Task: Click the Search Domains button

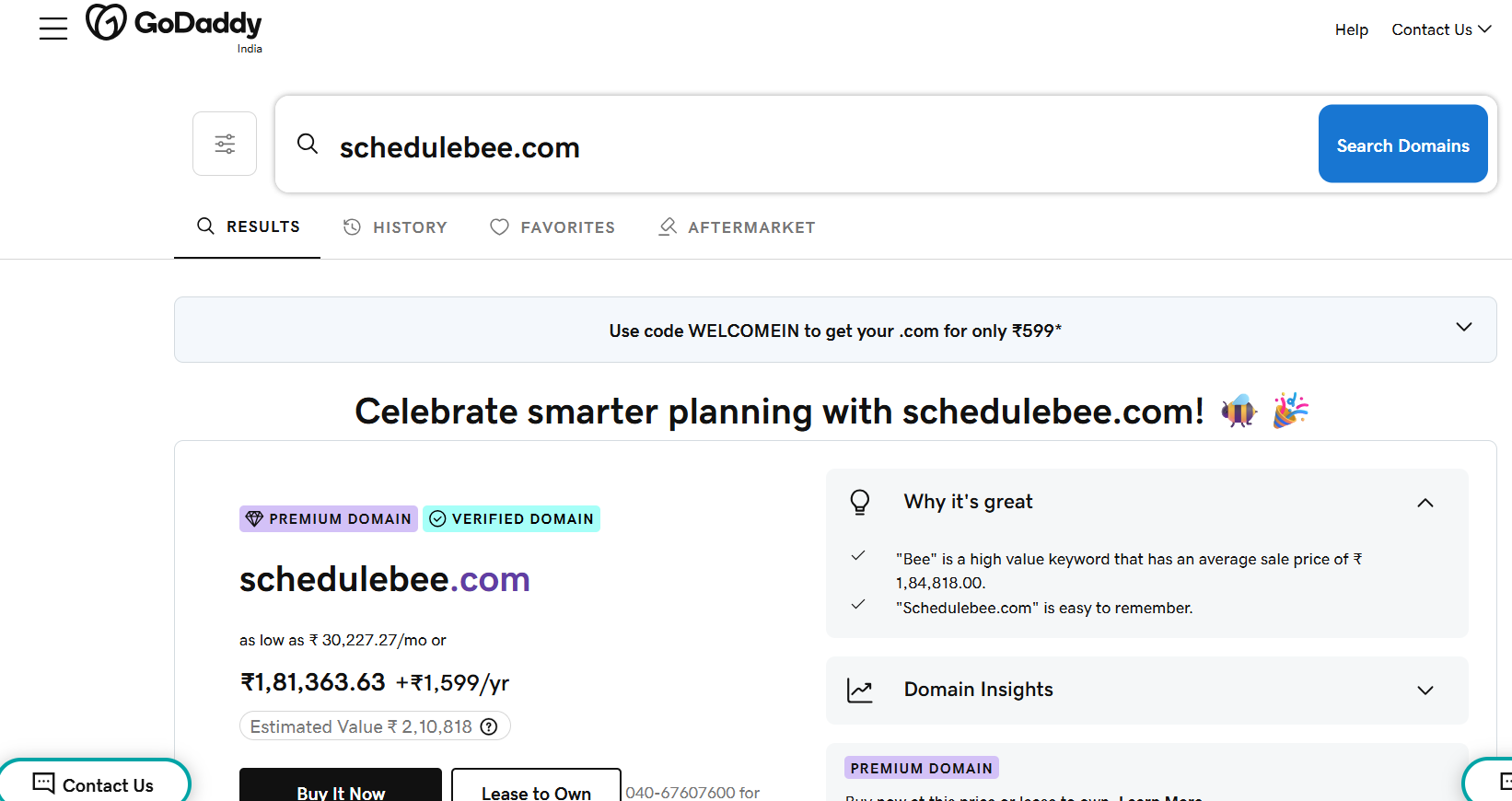Action: pos(1402,145)
